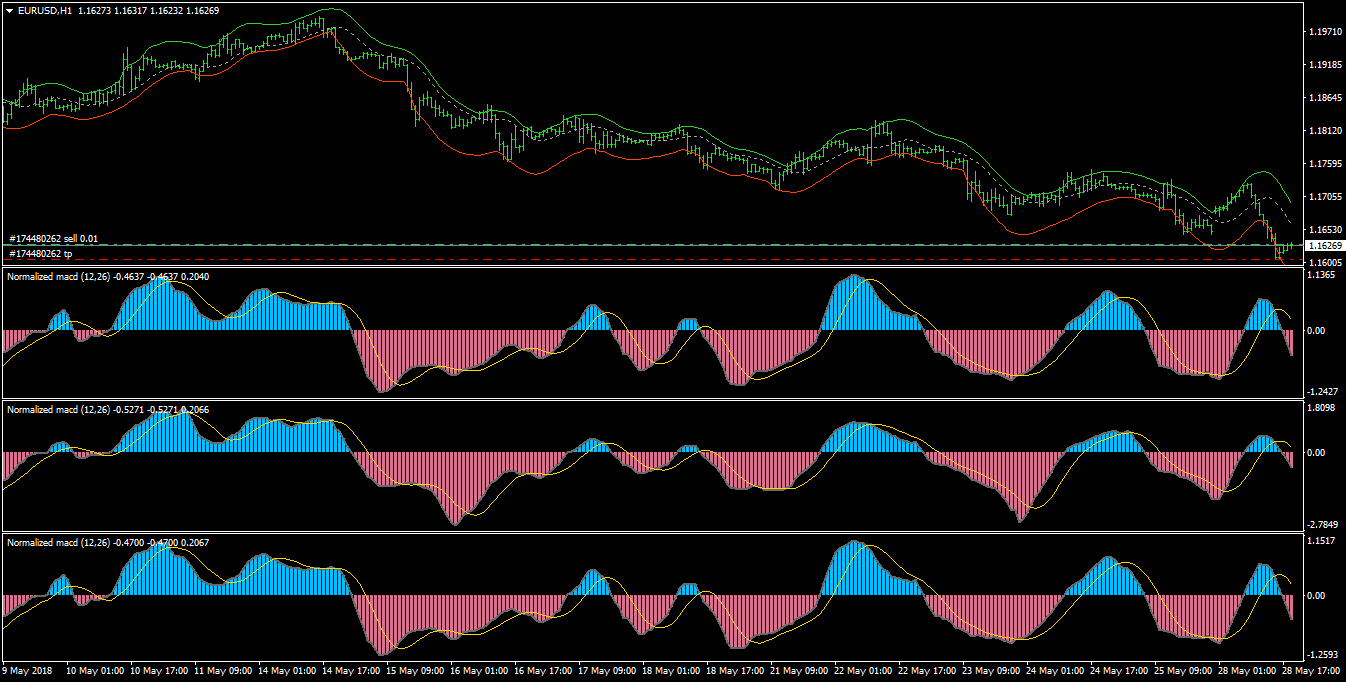Click the 17 May 09:00 time axis label
This screenshot has width=1346, height=682.
(x=608, y=671)
